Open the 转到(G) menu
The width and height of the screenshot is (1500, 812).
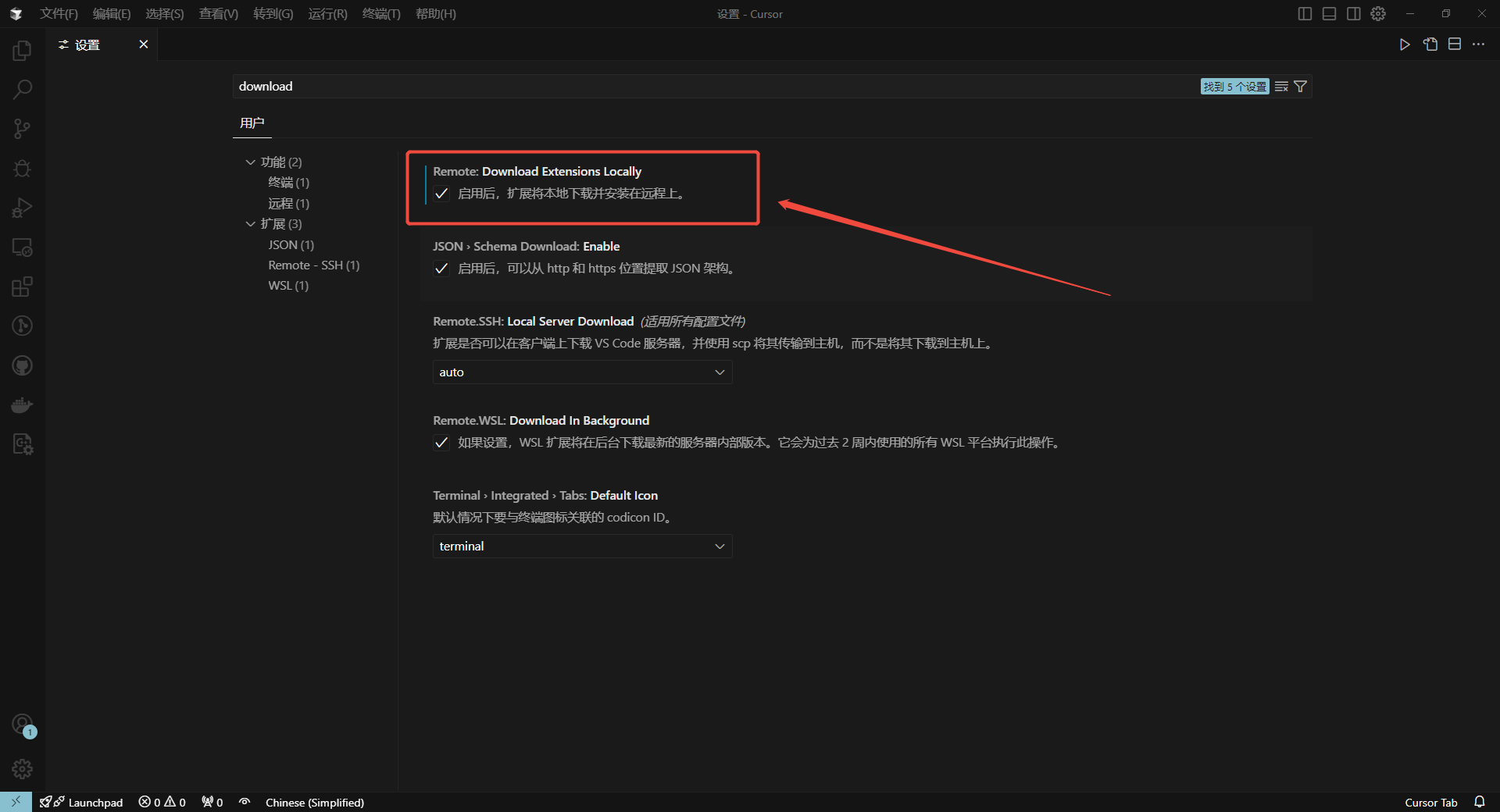(273, 14)
